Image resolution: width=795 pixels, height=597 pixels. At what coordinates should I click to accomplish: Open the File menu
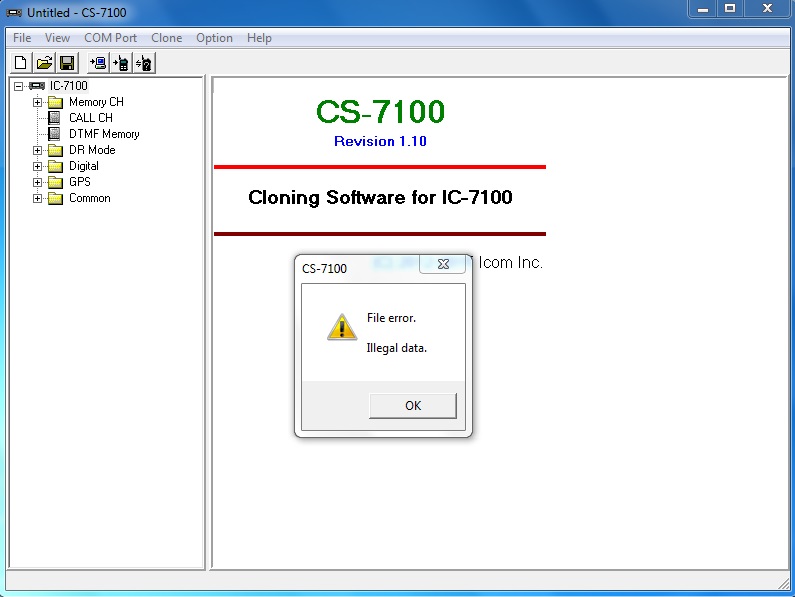(22, 38)
